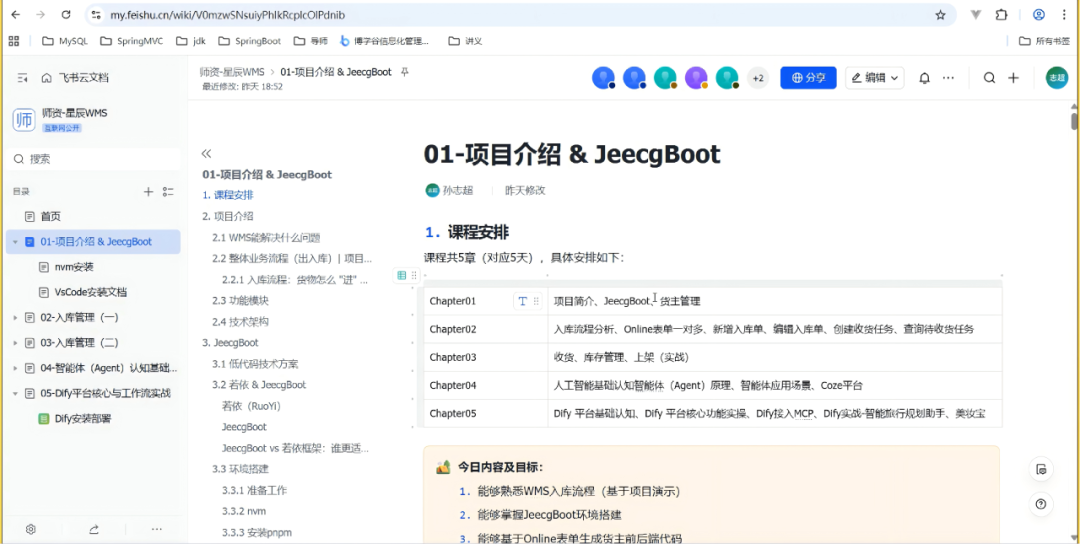
Task: Click the search magnifier icon in top right
Action: coord(989,78)
